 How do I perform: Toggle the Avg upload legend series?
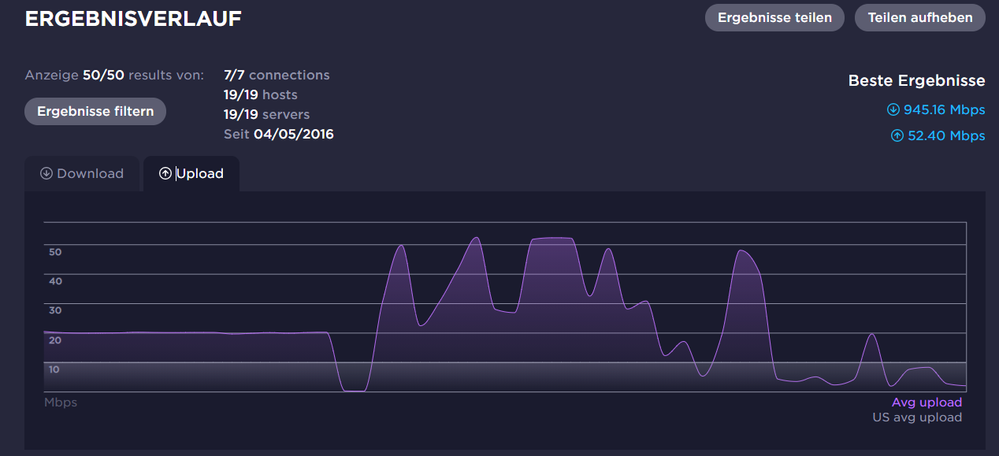click(927, 402)
